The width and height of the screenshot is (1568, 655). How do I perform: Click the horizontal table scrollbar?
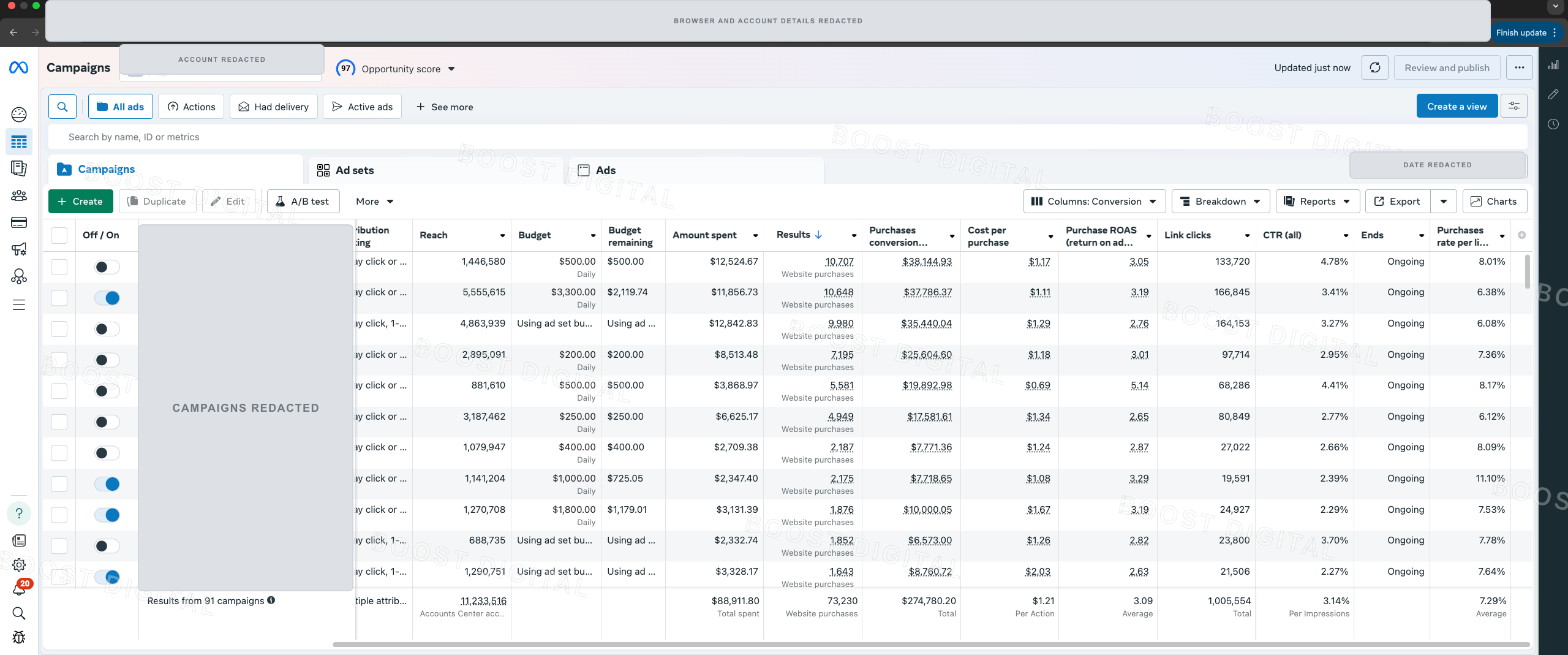point(931,645)
